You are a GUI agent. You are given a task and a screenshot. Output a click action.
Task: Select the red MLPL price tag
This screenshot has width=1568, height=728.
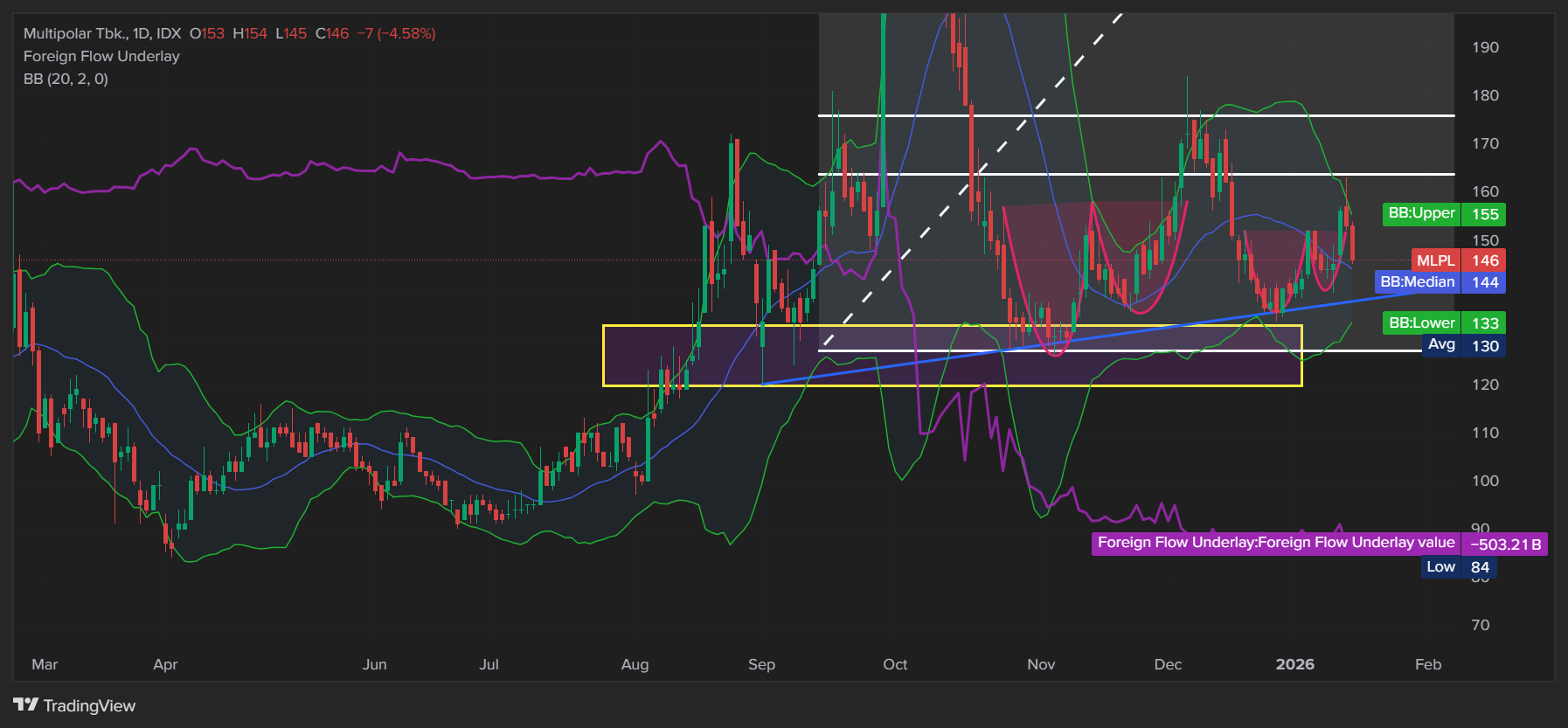point(1435,260)
